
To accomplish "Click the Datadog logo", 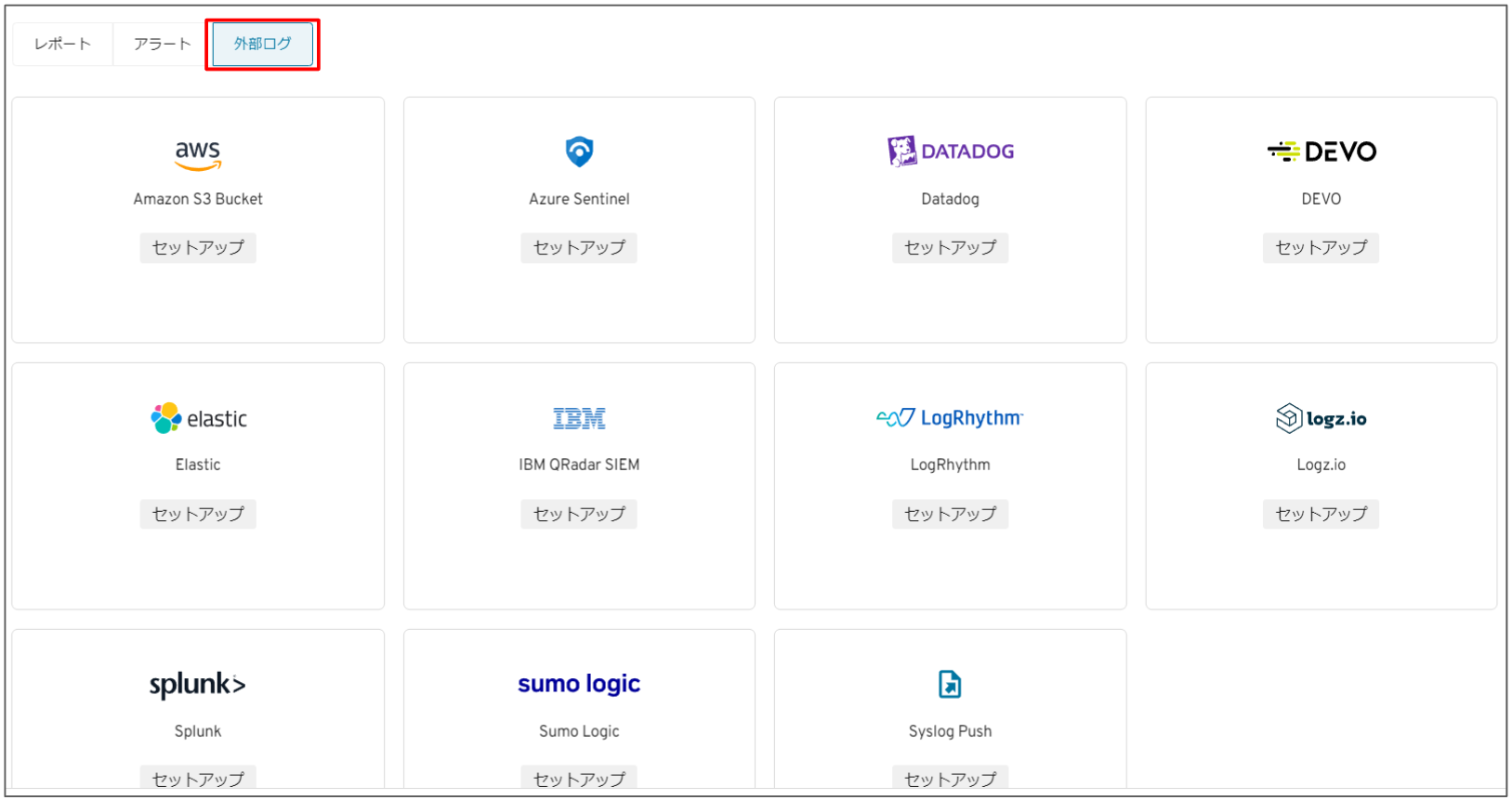I will [950, 151].
